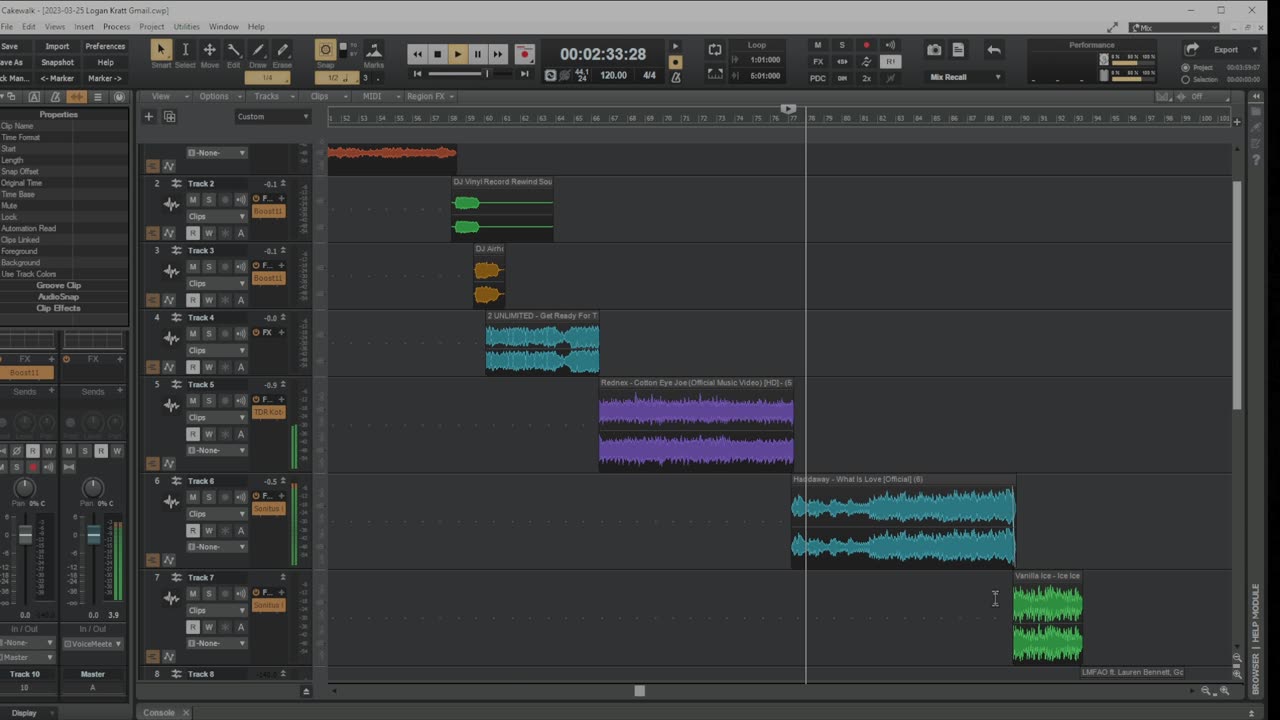Screen dimensions: 1280x720
Task: Choose the Select tool
Action: pyautogui.click(x=185, y=50)
